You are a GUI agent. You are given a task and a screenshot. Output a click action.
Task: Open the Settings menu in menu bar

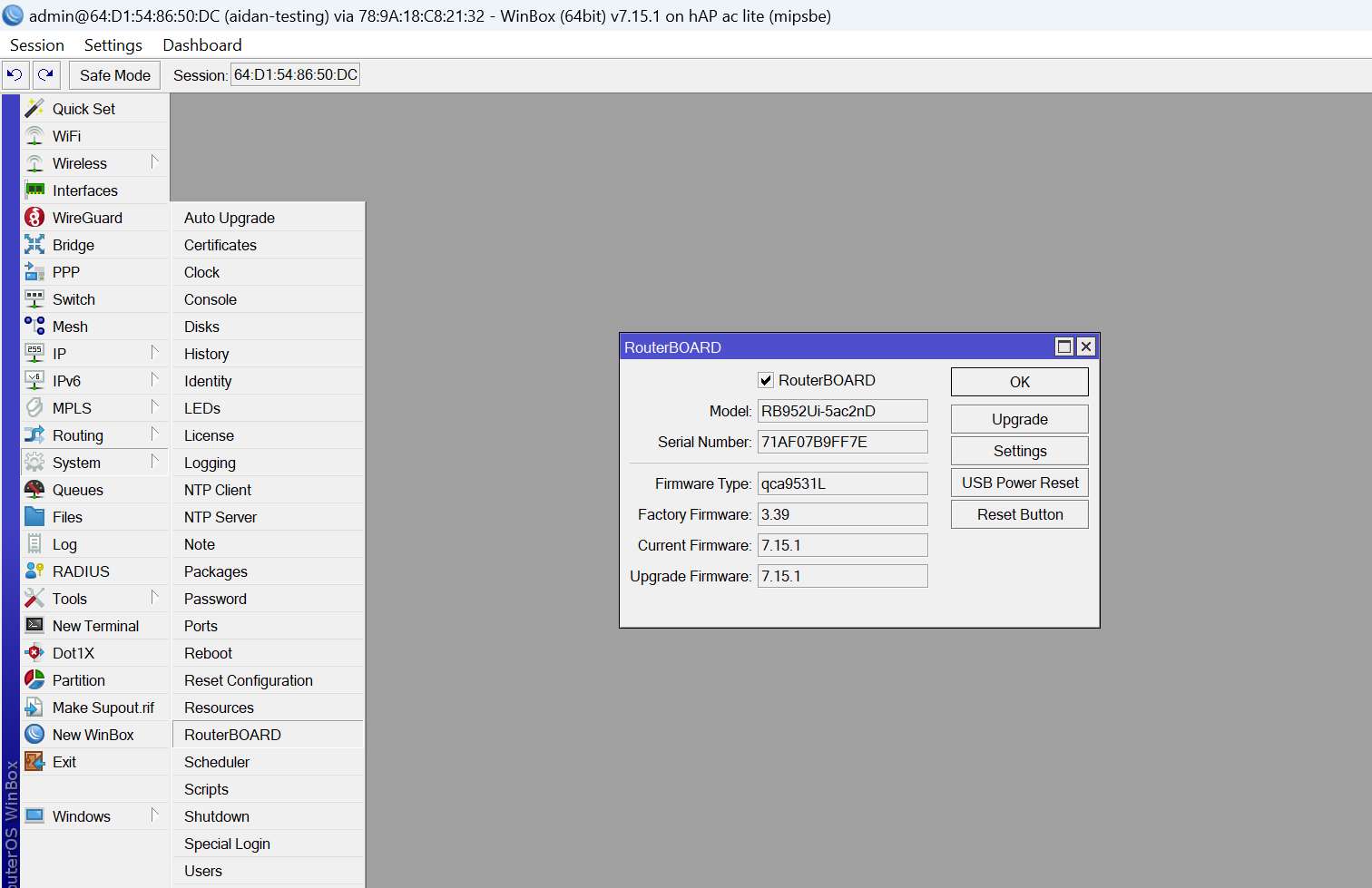tap(113, 45)
